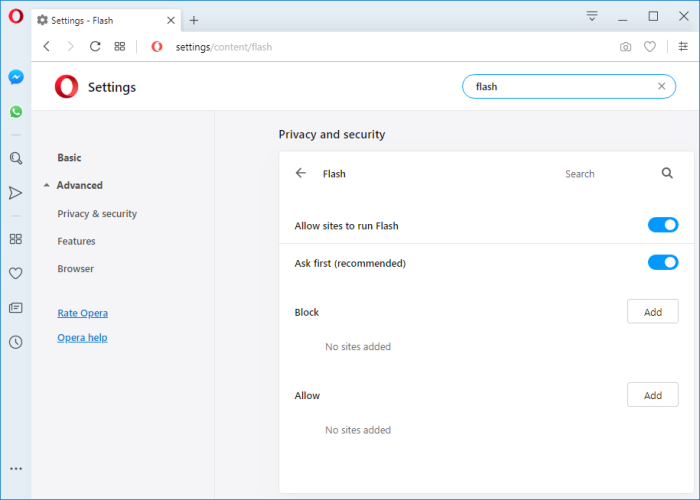This screenshot has width=700, height=500.
Task: Click the Opera logo beside Settings title
Action: click(67, 87)
